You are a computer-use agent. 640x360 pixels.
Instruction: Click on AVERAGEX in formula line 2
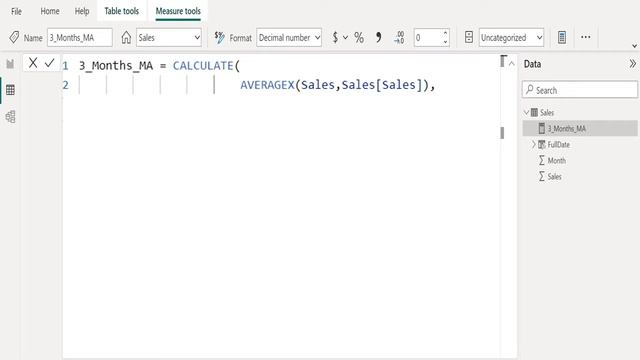pos(267,85)
